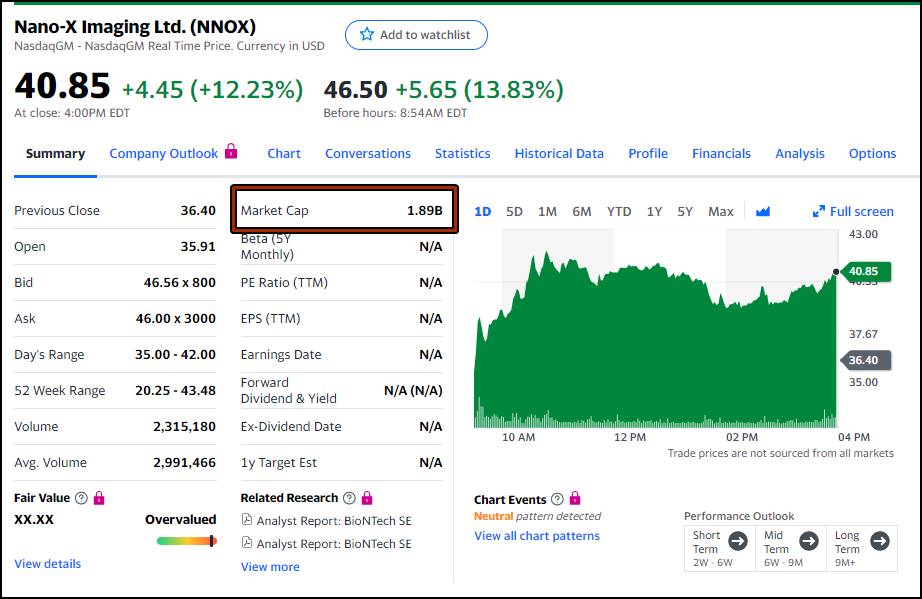
Task: Click the Ask value 46.00 x 3000
Action: [x=176, y=319]
